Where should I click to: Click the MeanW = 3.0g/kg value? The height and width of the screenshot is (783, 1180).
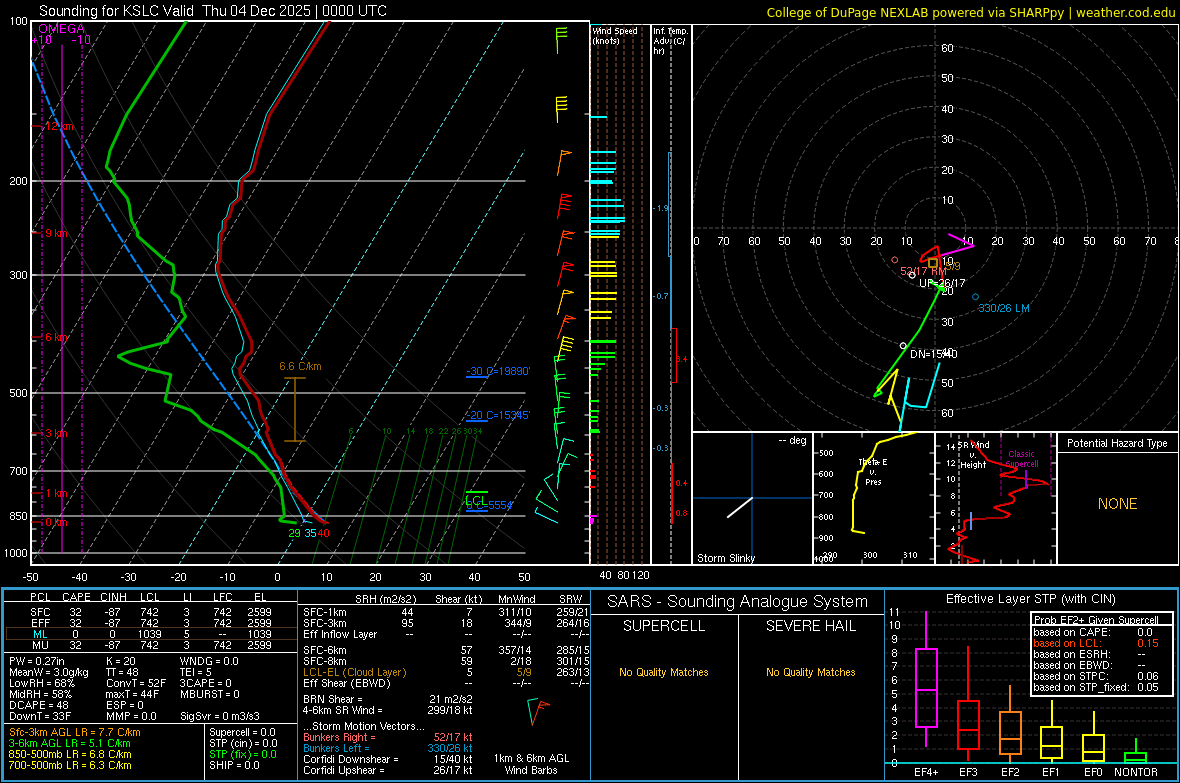(x=48, y=672)
